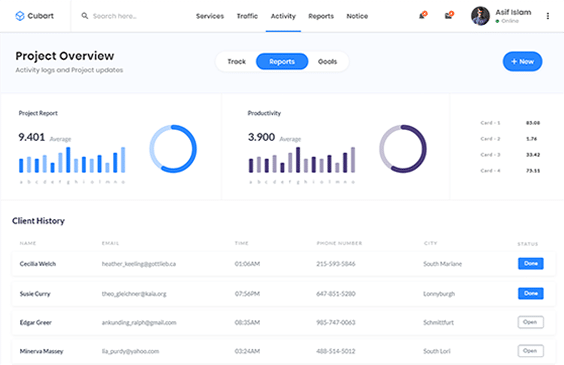Open the messages inbox icon
Image resolution: width=564 pixels, height=365 pixels.
click(449, 15)
